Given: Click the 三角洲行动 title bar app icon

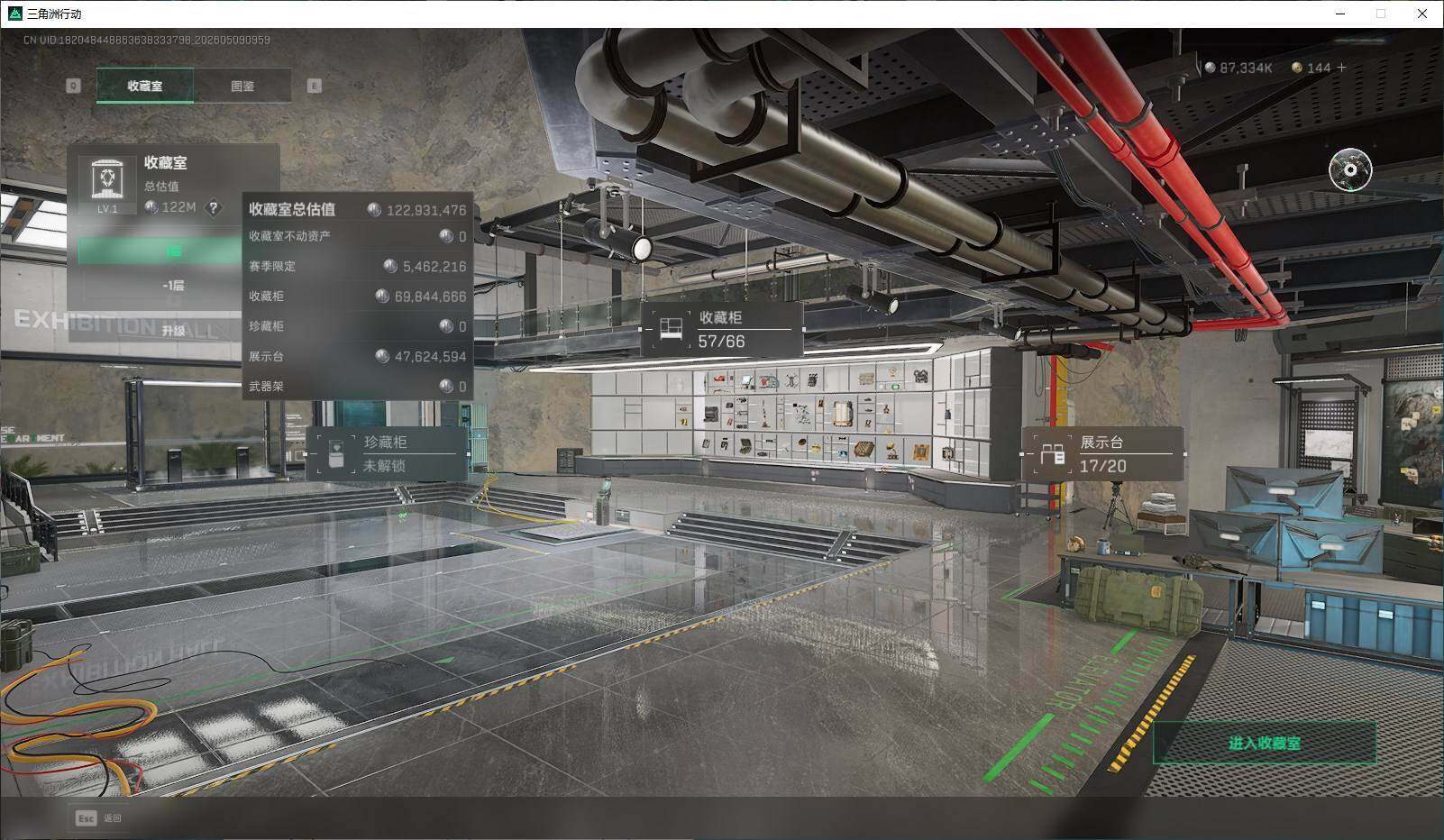Looking at the screenshot, I should pyautogui.click(x=14, y=14).
